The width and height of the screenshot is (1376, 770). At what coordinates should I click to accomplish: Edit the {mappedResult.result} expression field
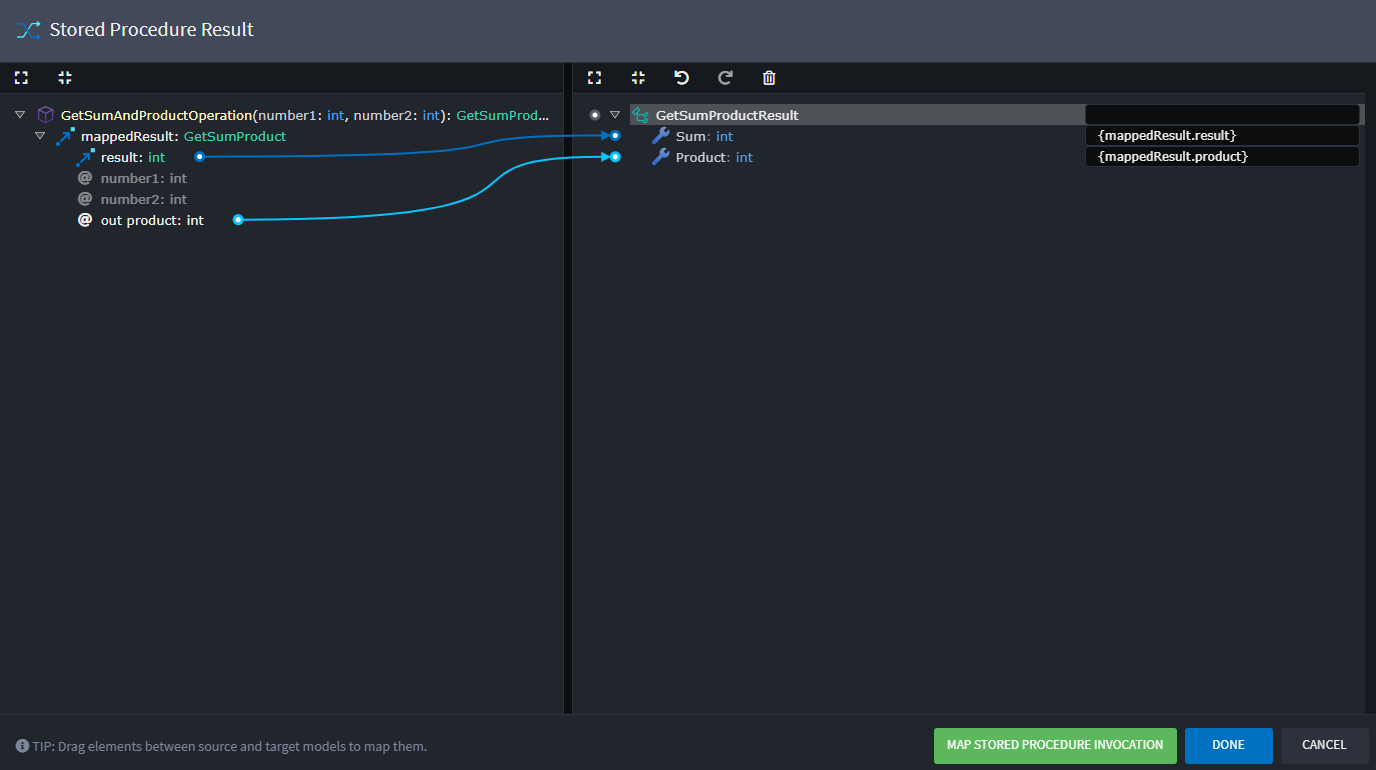pyautogui.click(x=1222, y=135)
